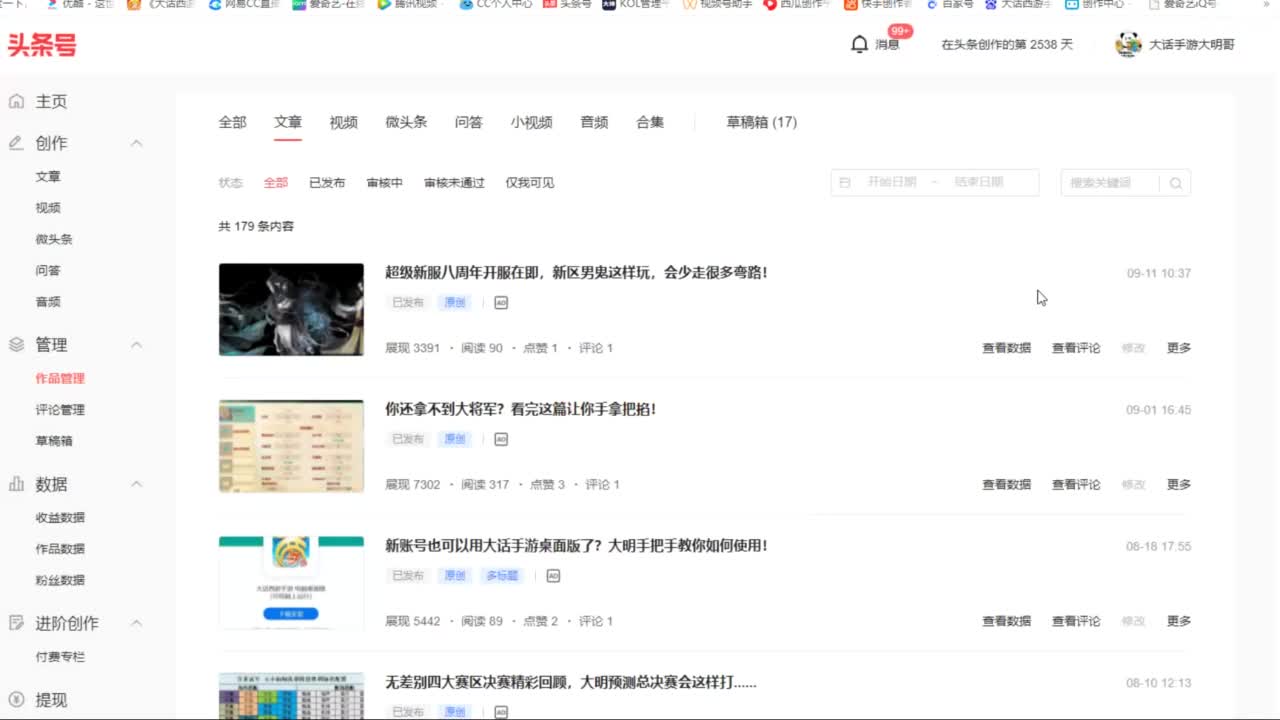The width and height of the screenshot is (1280, 720).
Task: Switch to the 问答 content tab
Action: [468, 122]
